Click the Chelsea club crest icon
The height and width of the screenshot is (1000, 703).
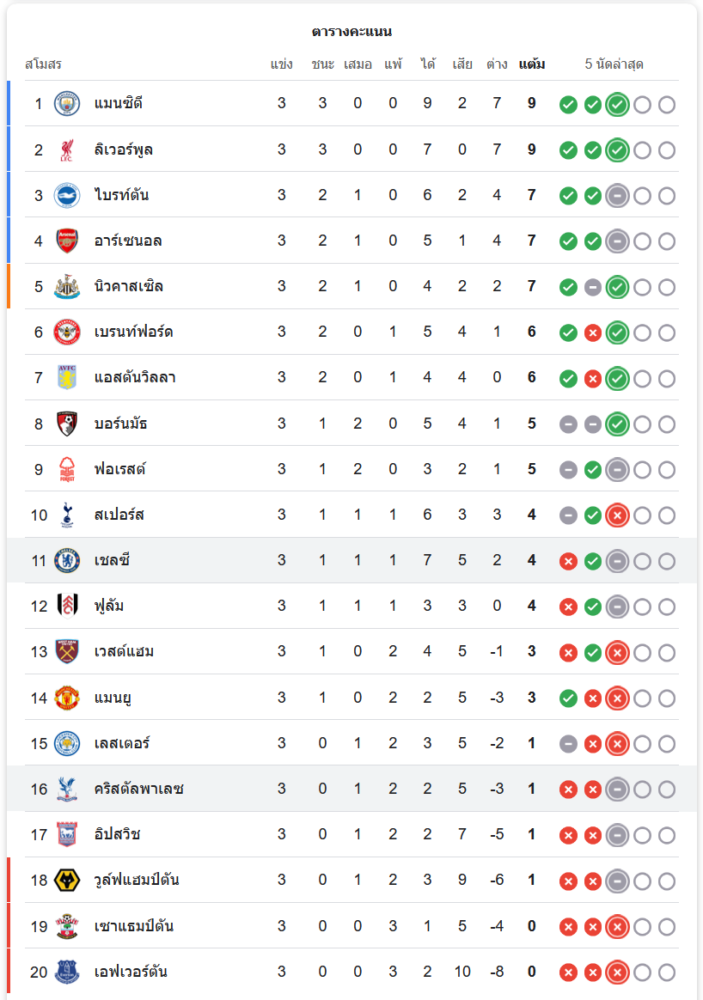tap(67, 560)
